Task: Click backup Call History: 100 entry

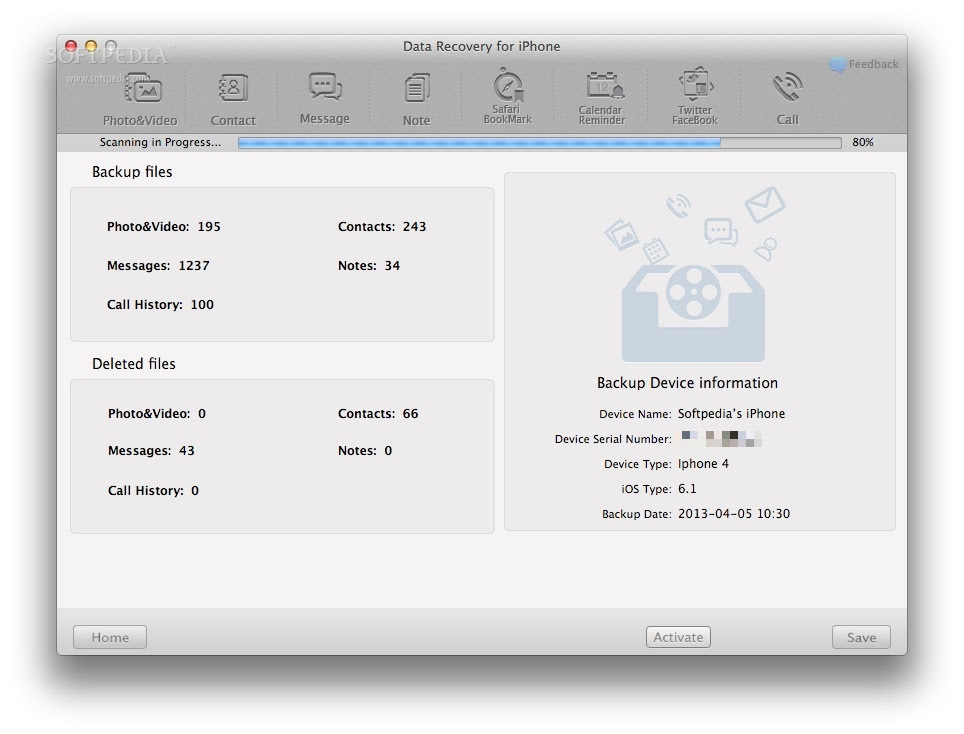Action: [x=160, y=304]
